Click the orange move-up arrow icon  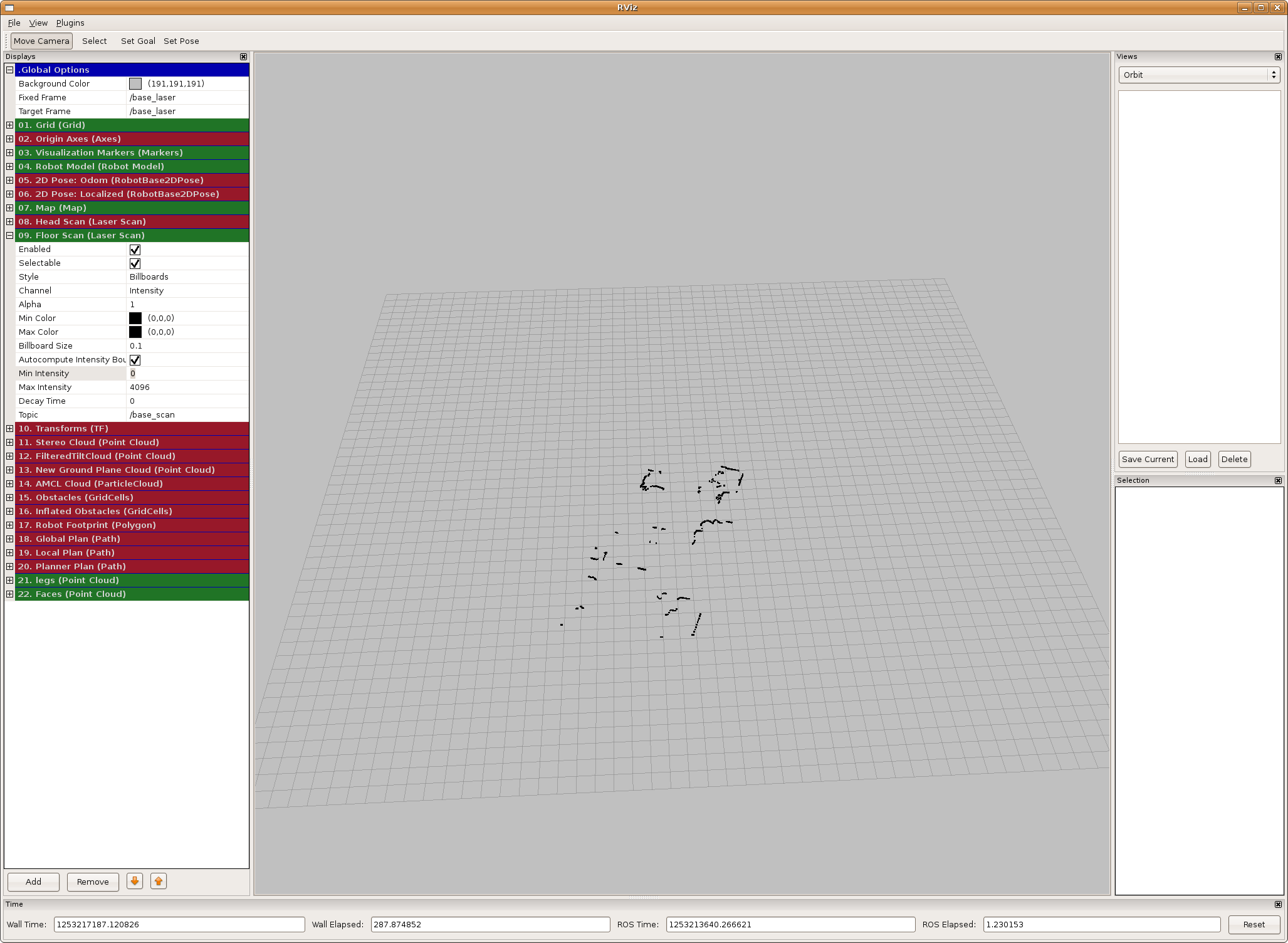tap(159, 881)
